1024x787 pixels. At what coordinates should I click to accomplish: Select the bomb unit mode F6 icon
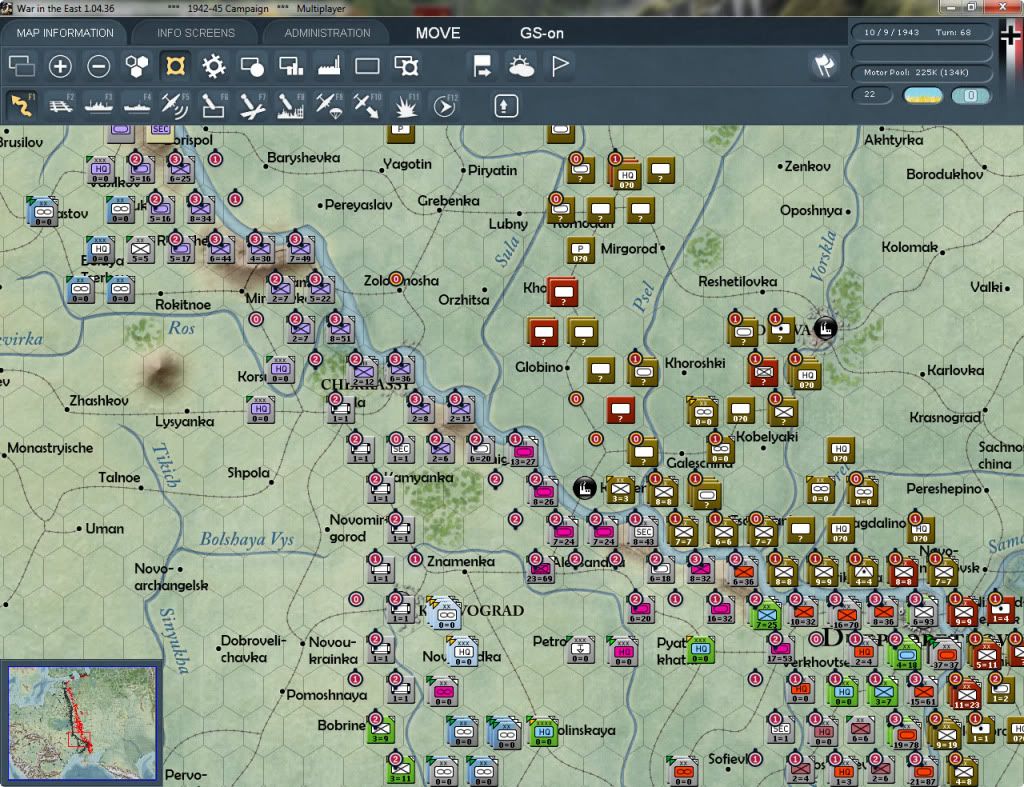tap(214, 105)
